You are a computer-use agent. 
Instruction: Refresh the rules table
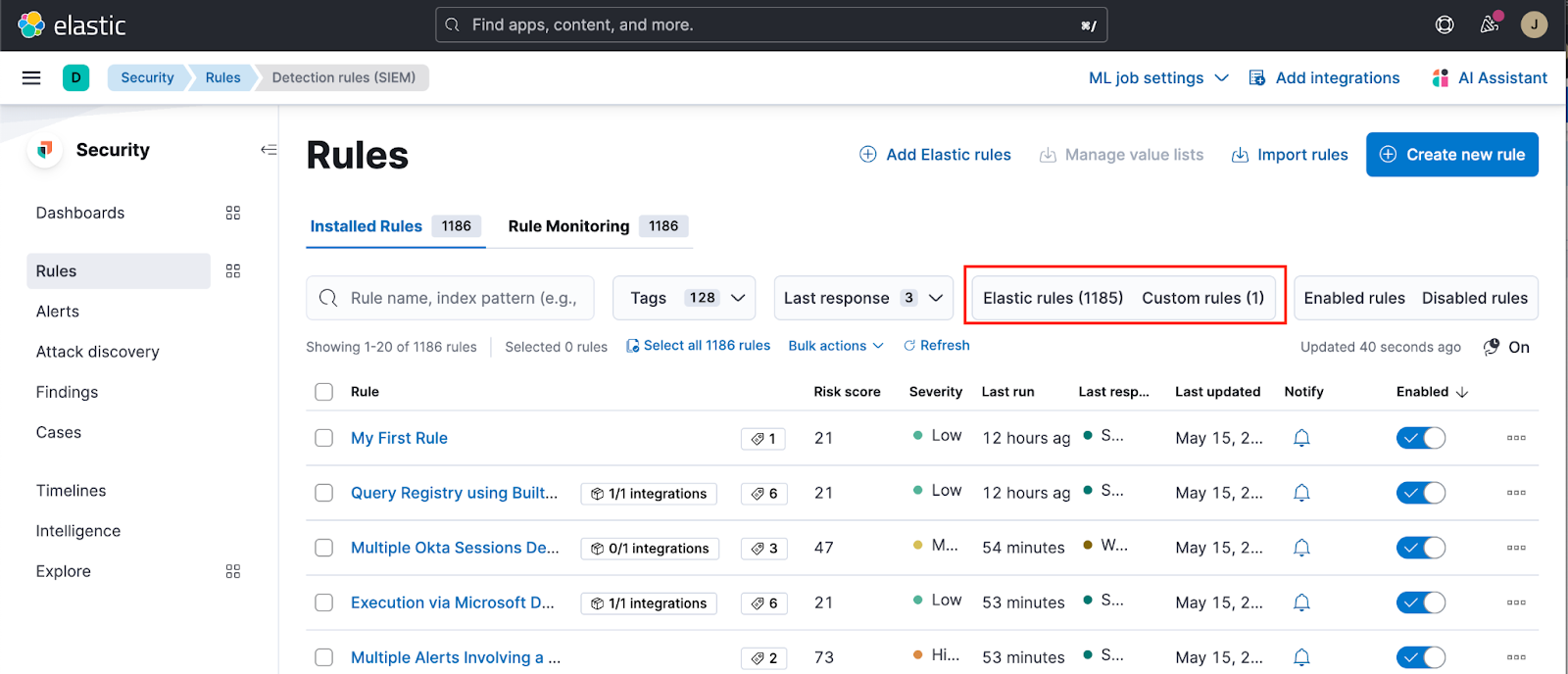(936, 346)
